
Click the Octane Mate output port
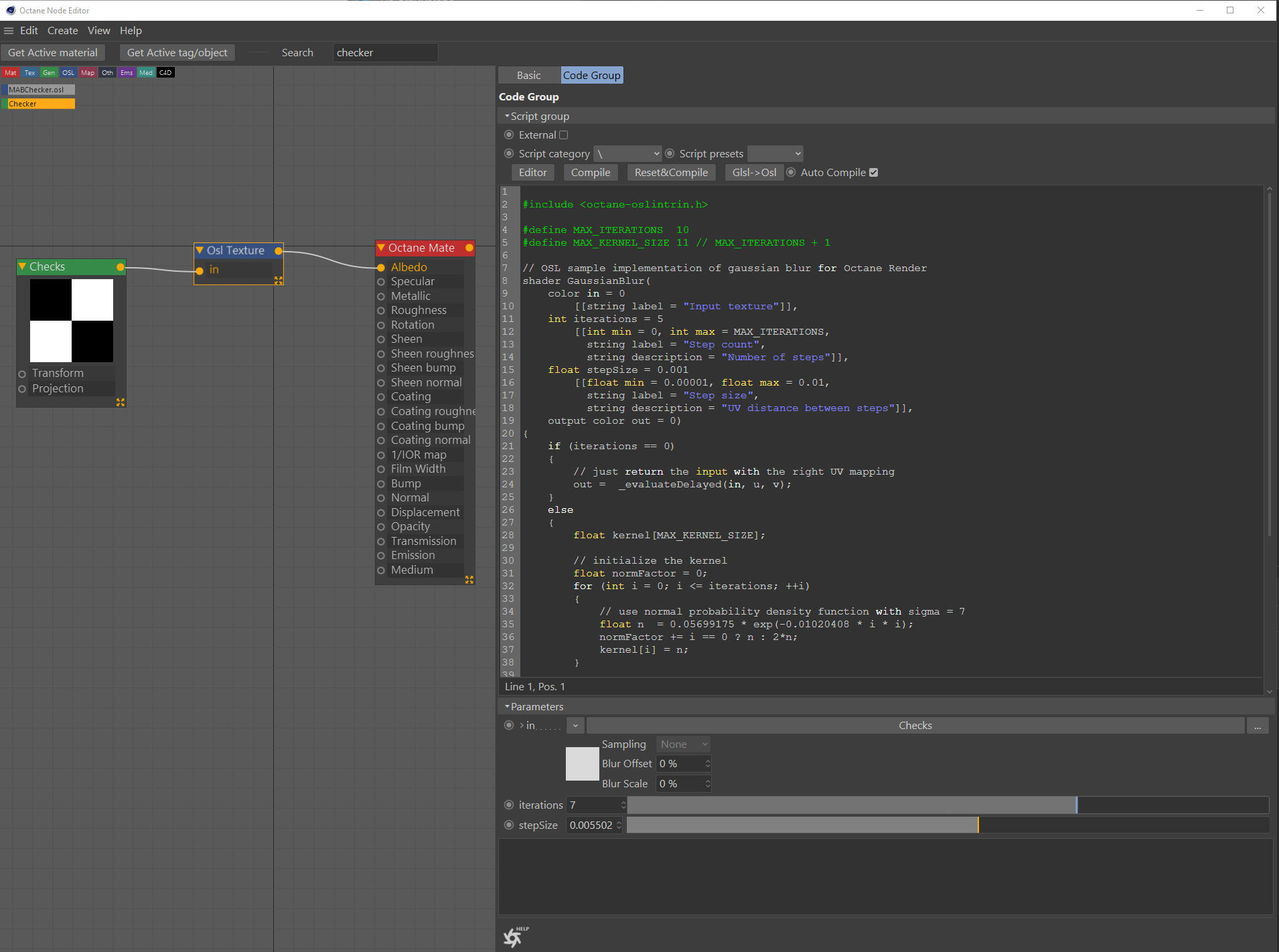pos(469,248)
